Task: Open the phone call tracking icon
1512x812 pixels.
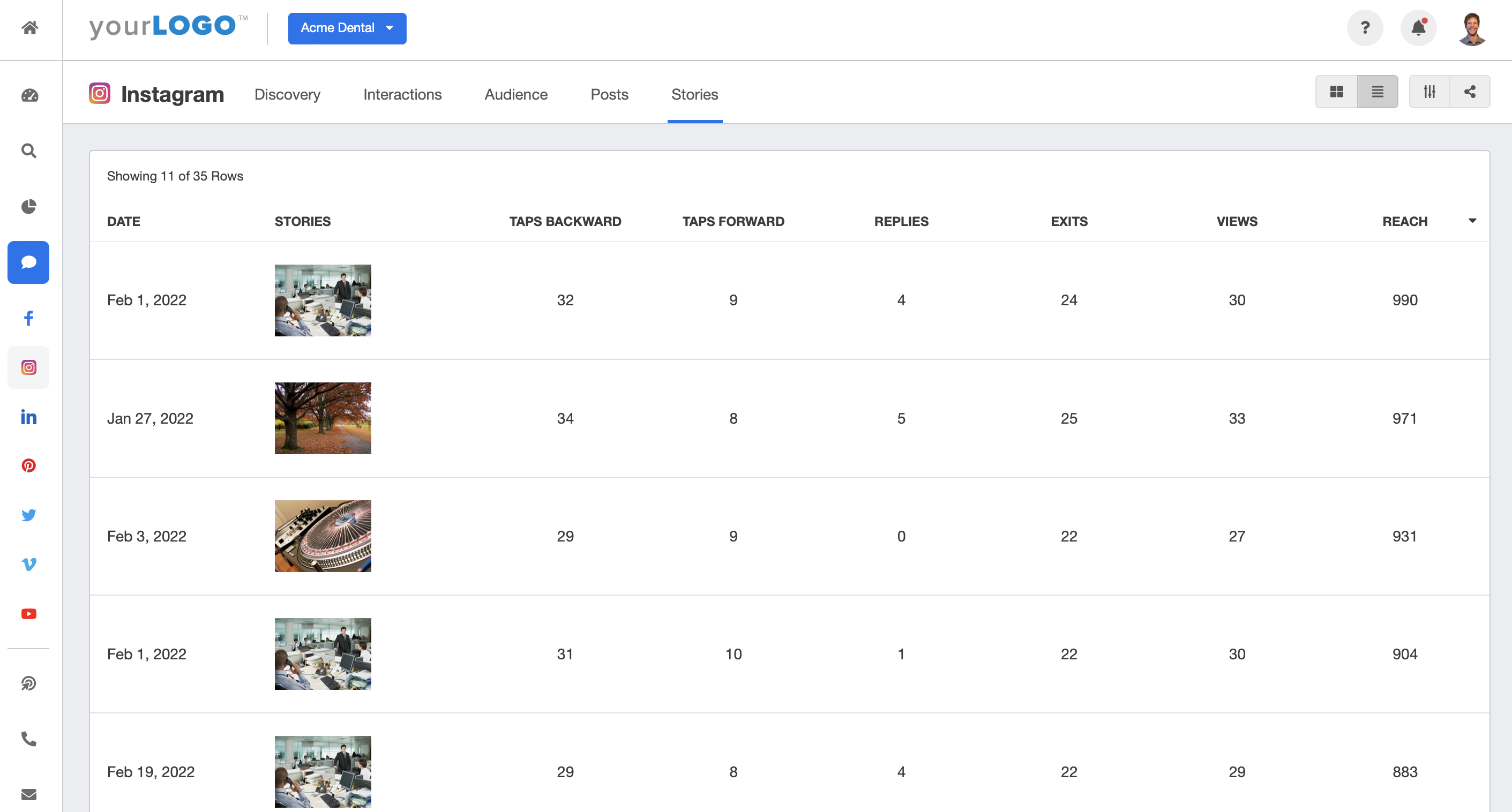Action: point(28,738)
